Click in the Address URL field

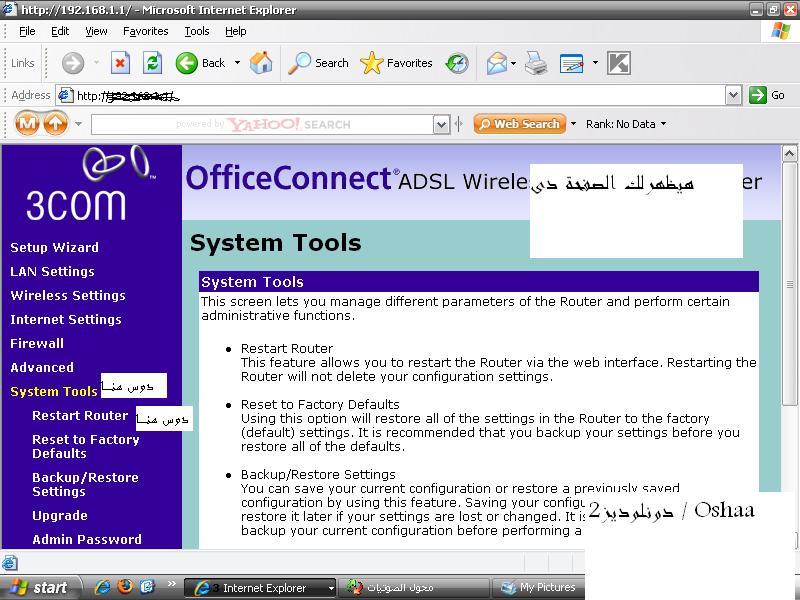click(390, 95)
